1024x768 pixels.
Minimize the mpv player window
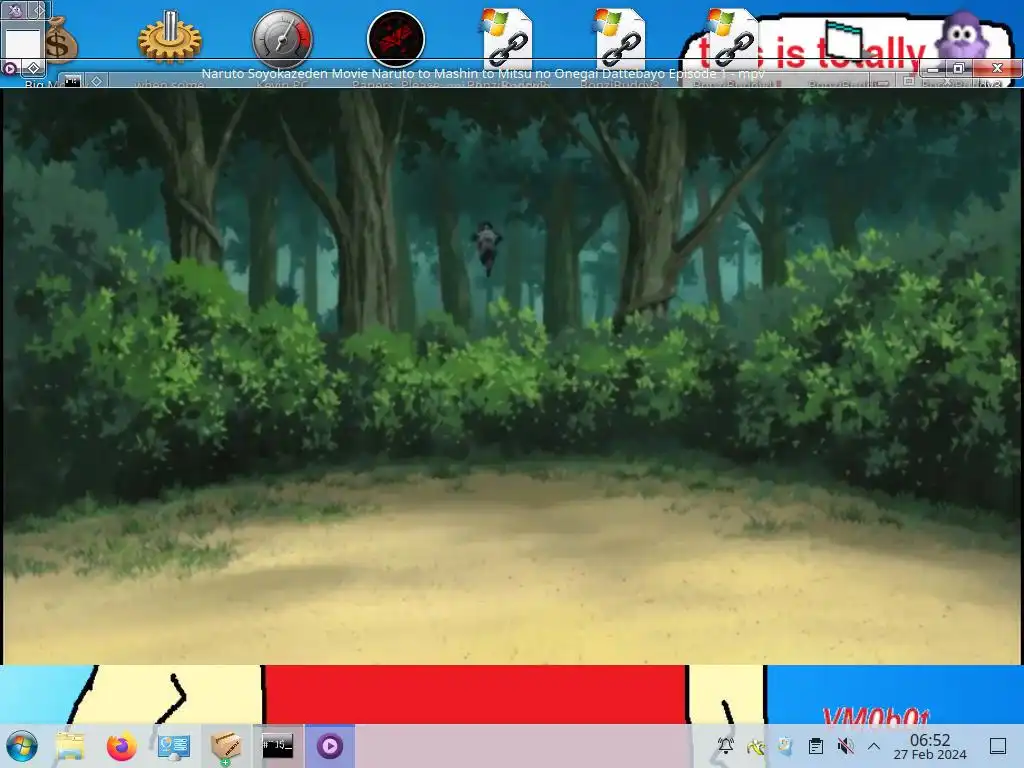[x=934, y=68]
